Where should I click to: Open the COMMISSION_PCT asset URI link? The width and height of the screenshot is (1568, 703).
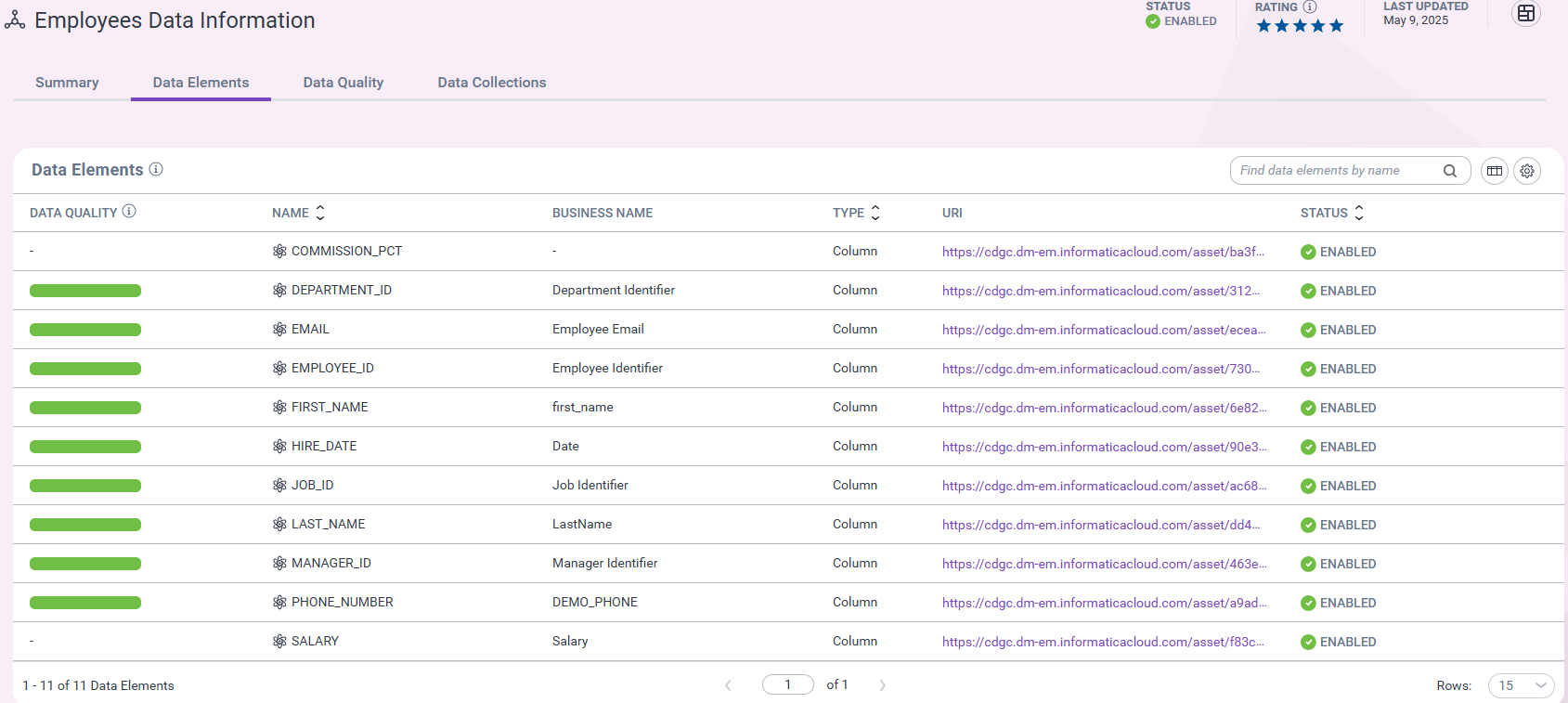coord(1103,252)
